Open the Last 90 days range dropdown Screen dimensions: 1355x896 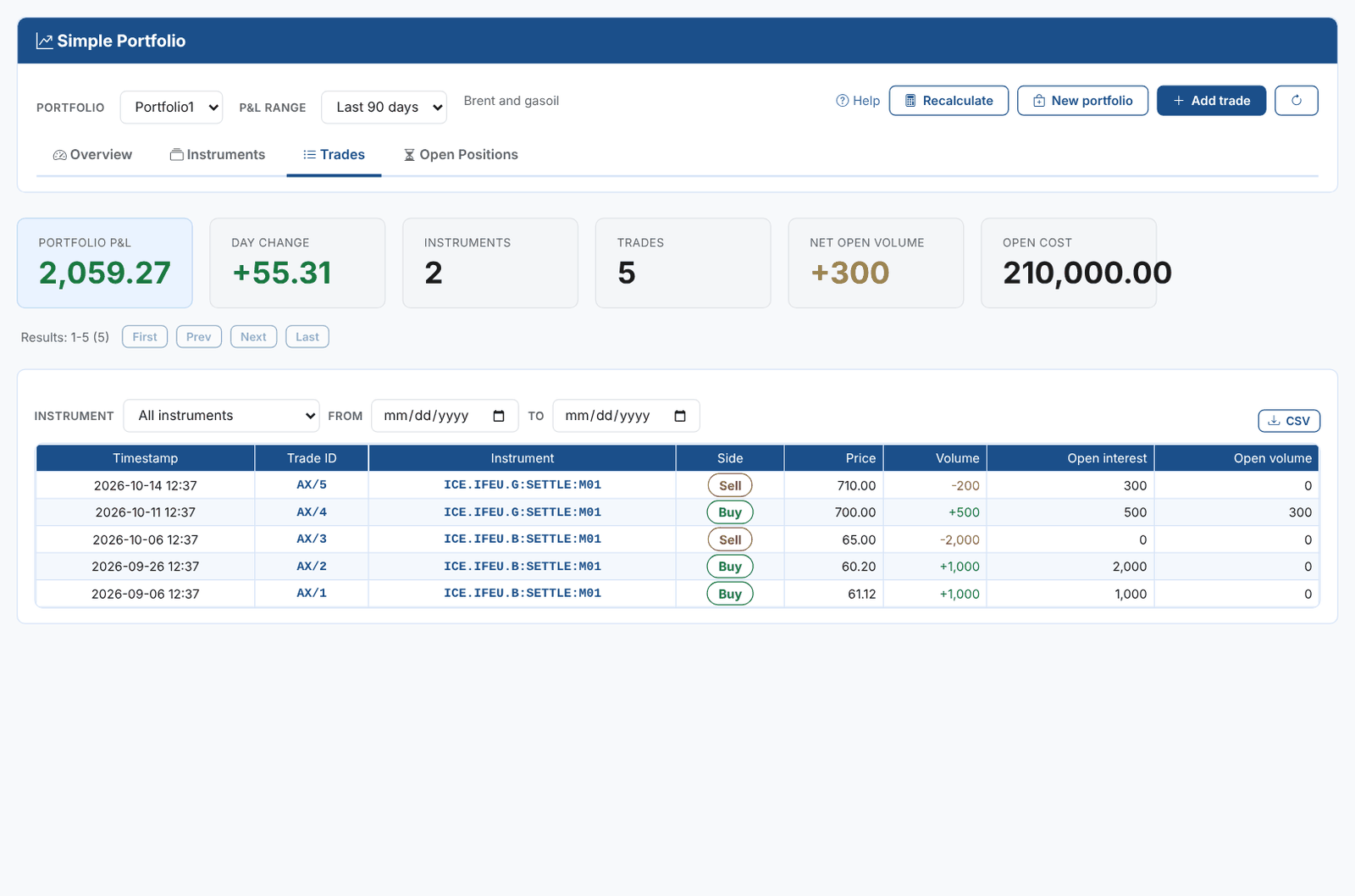pos(384,108)
